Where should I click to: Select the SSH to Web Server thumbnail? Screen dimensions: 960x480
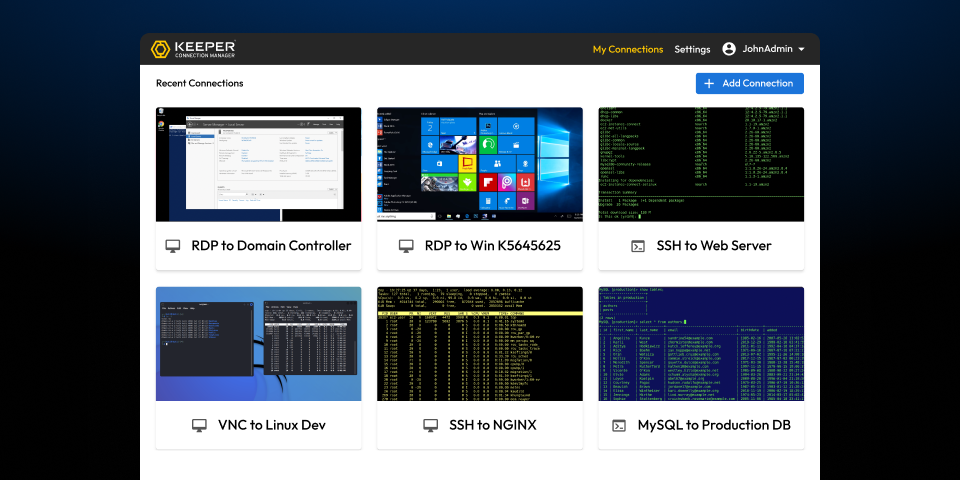click(x=701, y=164)
